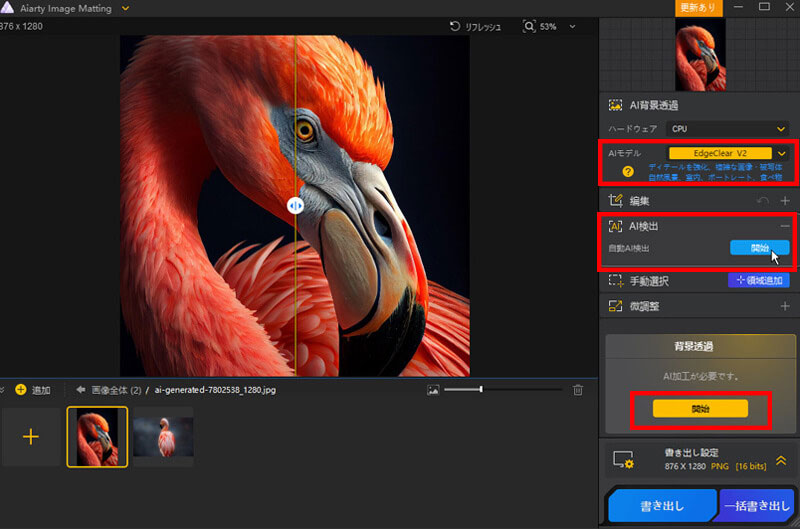Click the back arrow beside 画像全体
800x529 pixels.
click(x=80, y=389)
